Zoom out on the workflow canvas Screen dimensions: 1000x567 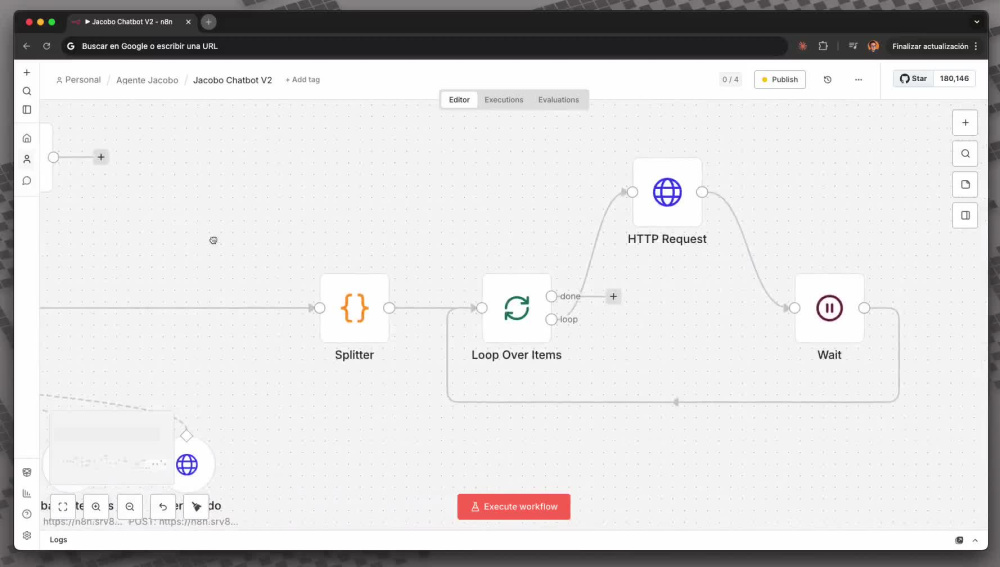129,506
